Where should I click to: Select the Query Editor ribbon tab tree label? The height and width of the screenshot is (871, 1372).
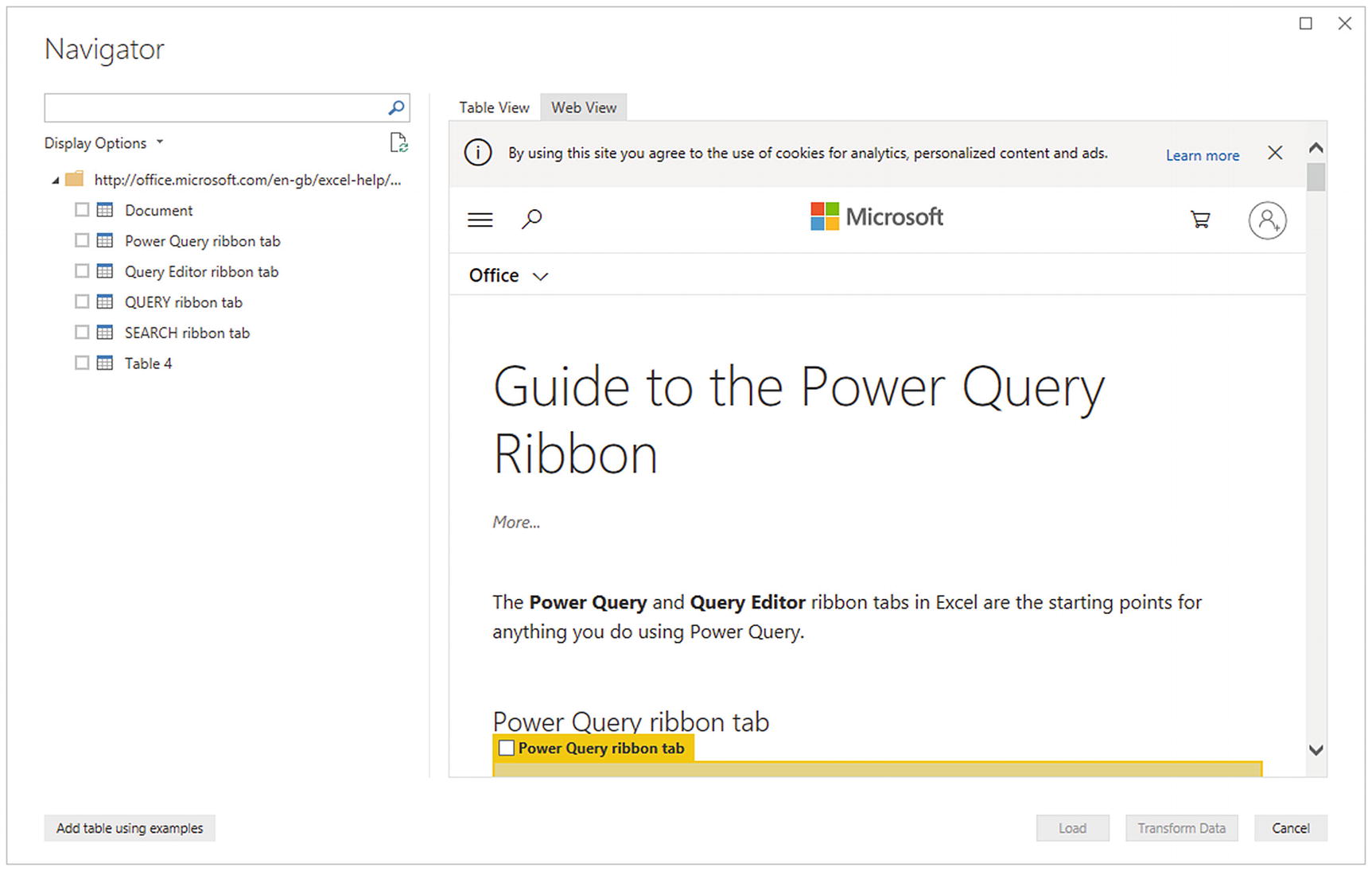(x=201, y=271)
